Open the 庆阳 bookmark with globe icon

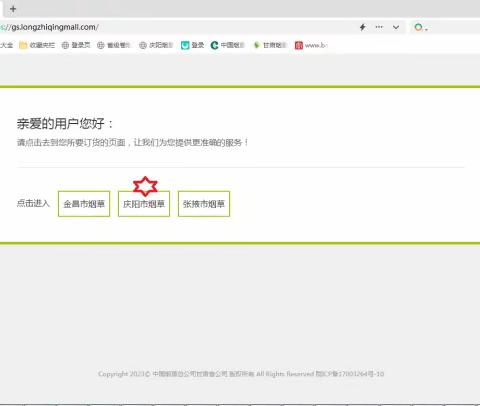156,45
